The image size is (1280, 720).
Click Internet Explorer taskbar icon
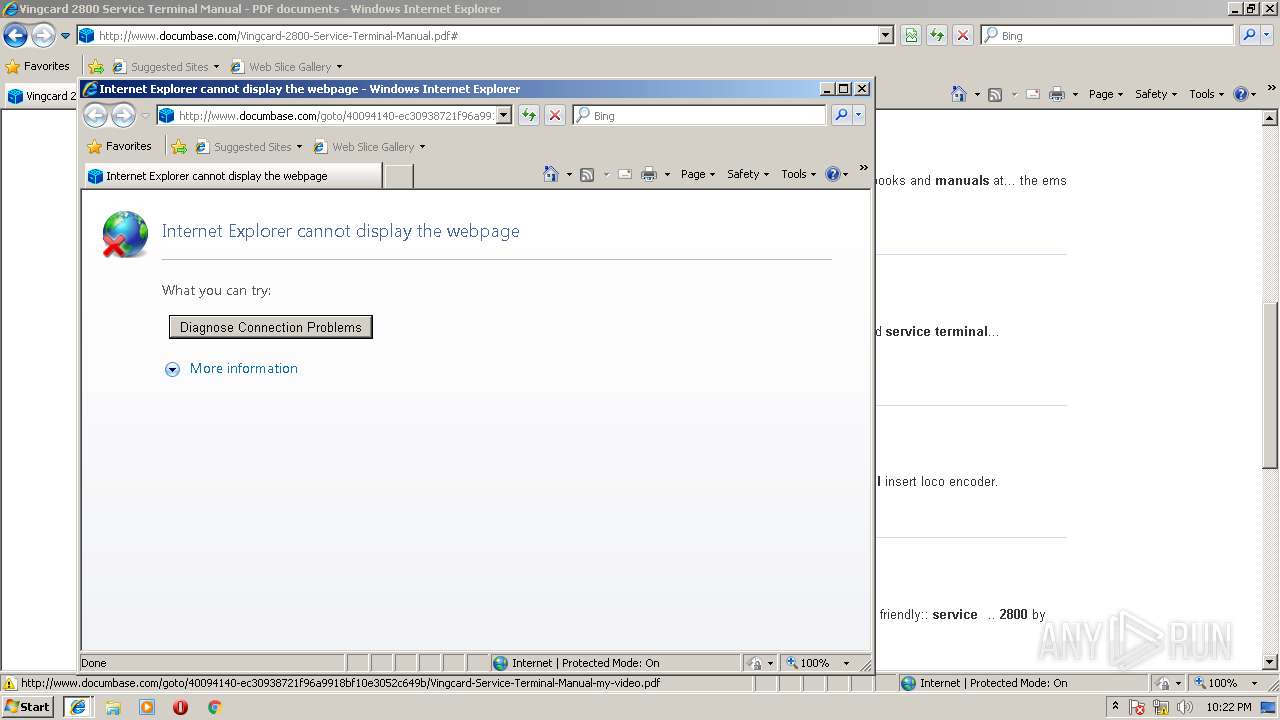[78, 707]
